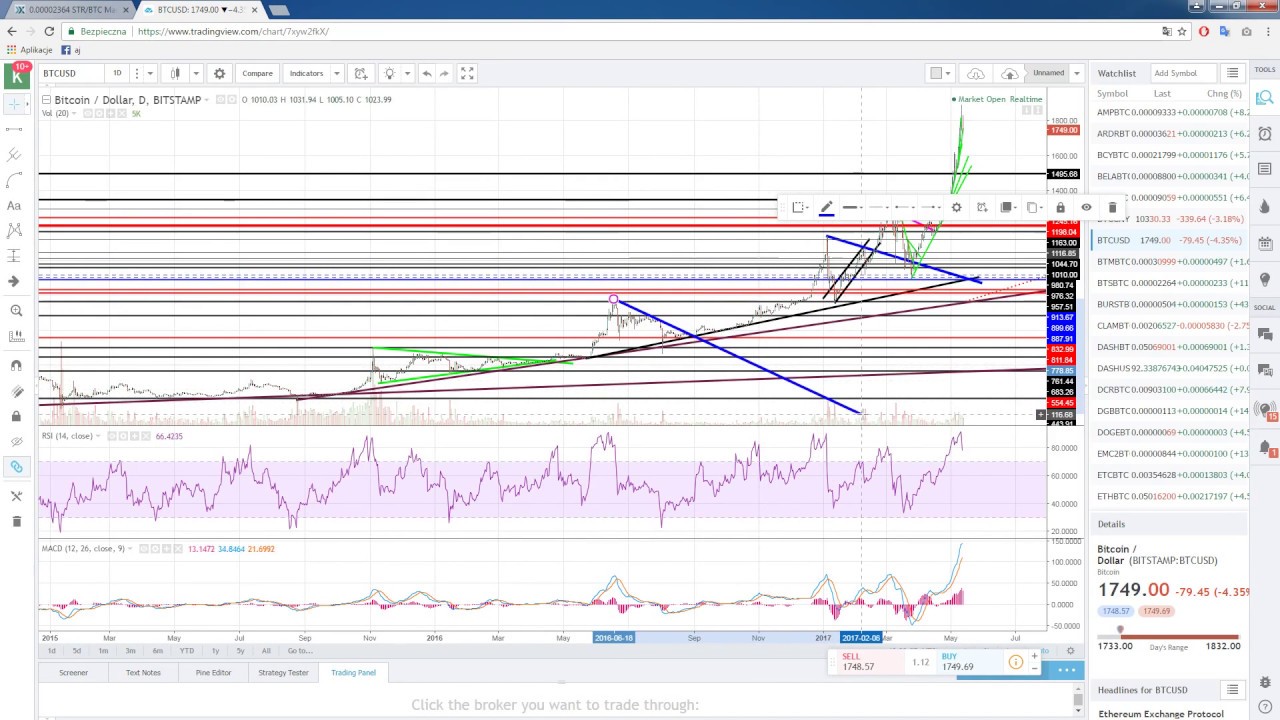Undo last action with back arrow
Image resolution: width=1280 pixels, height=720 pixels.
point(427,73)
